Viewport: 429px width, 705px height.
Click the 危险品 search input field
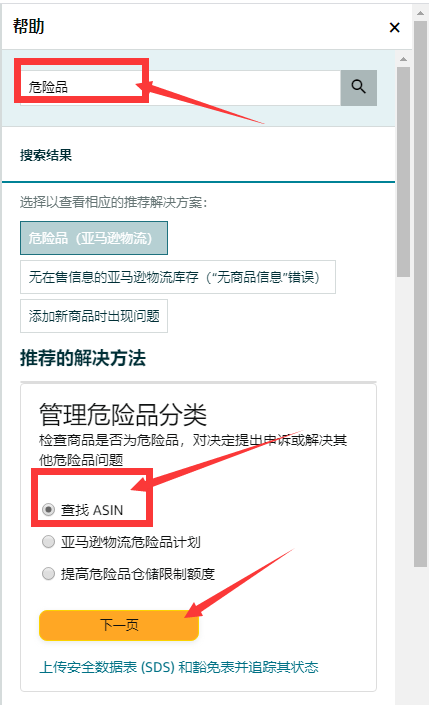(x=180, y=88)
